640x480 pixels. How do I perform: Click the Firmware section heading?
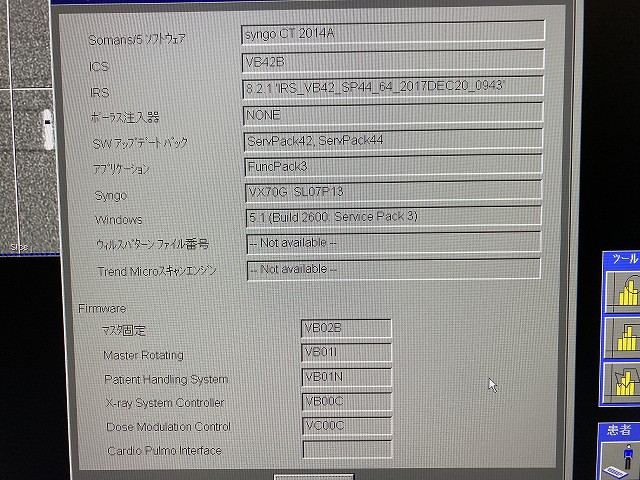point(102,309)
